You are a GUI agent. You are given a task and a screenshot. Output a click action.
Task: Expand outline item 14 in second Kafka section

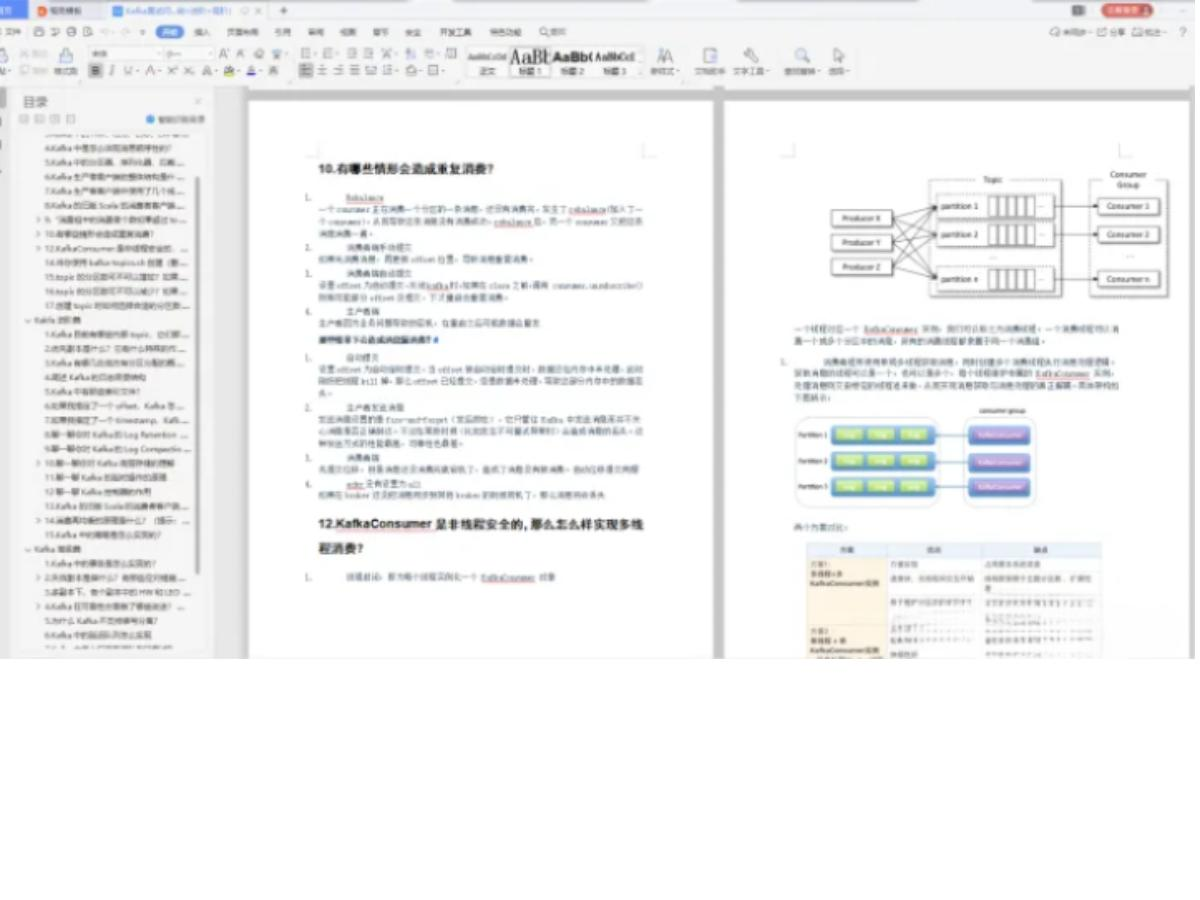pos(38,520)
